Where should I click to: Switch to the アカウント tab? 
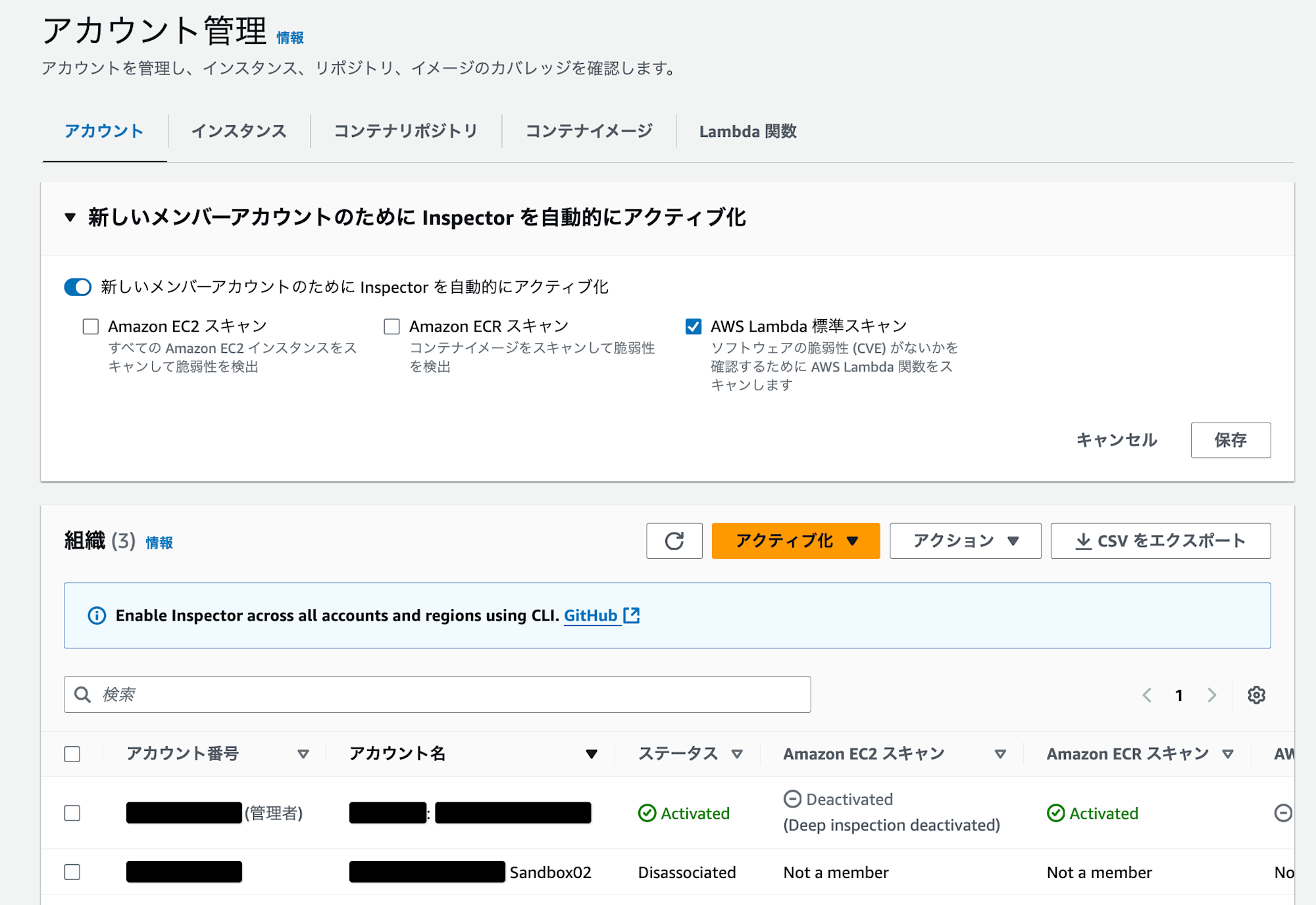[104, 131]
